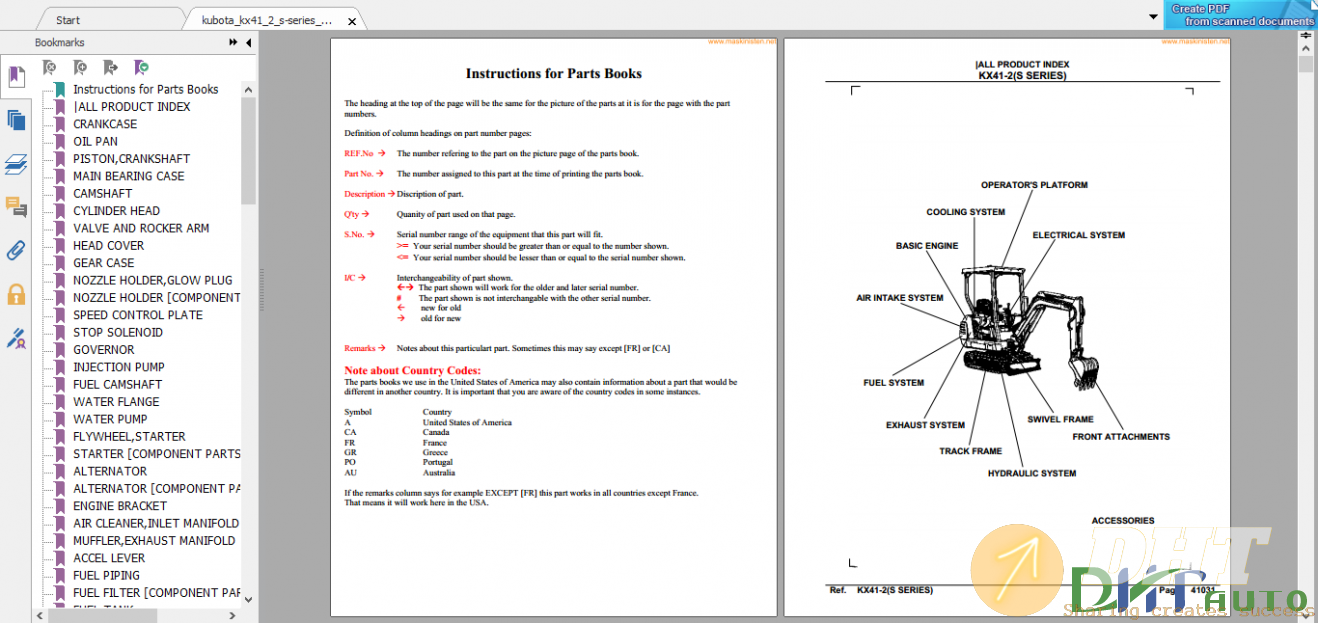
Task: Click the document scrollbar up arrow
Action: (x=1306, y=48)
